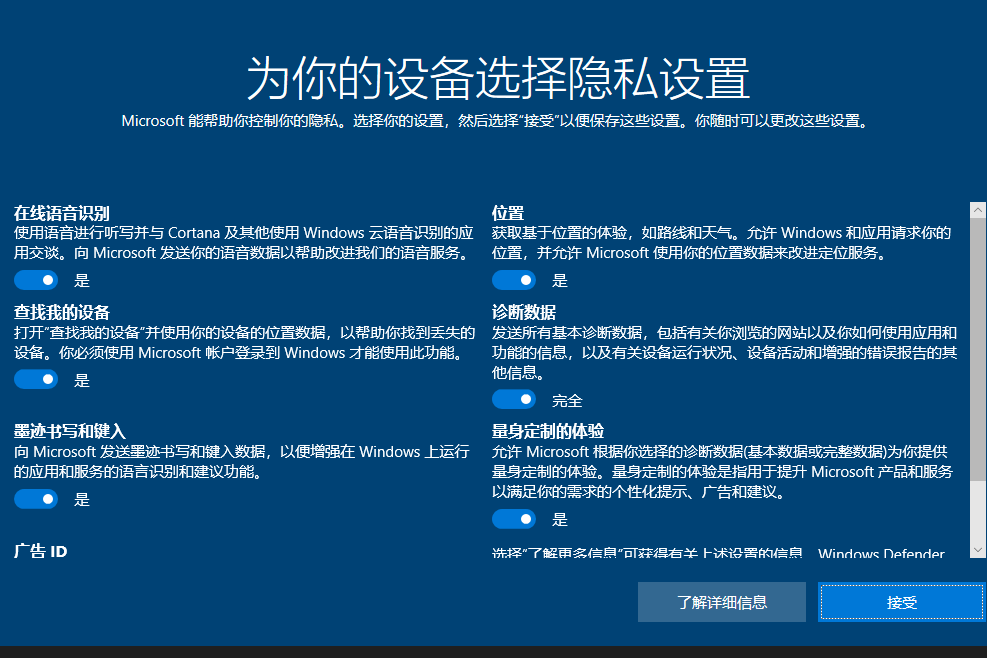Click the 位置 heading

507,213
